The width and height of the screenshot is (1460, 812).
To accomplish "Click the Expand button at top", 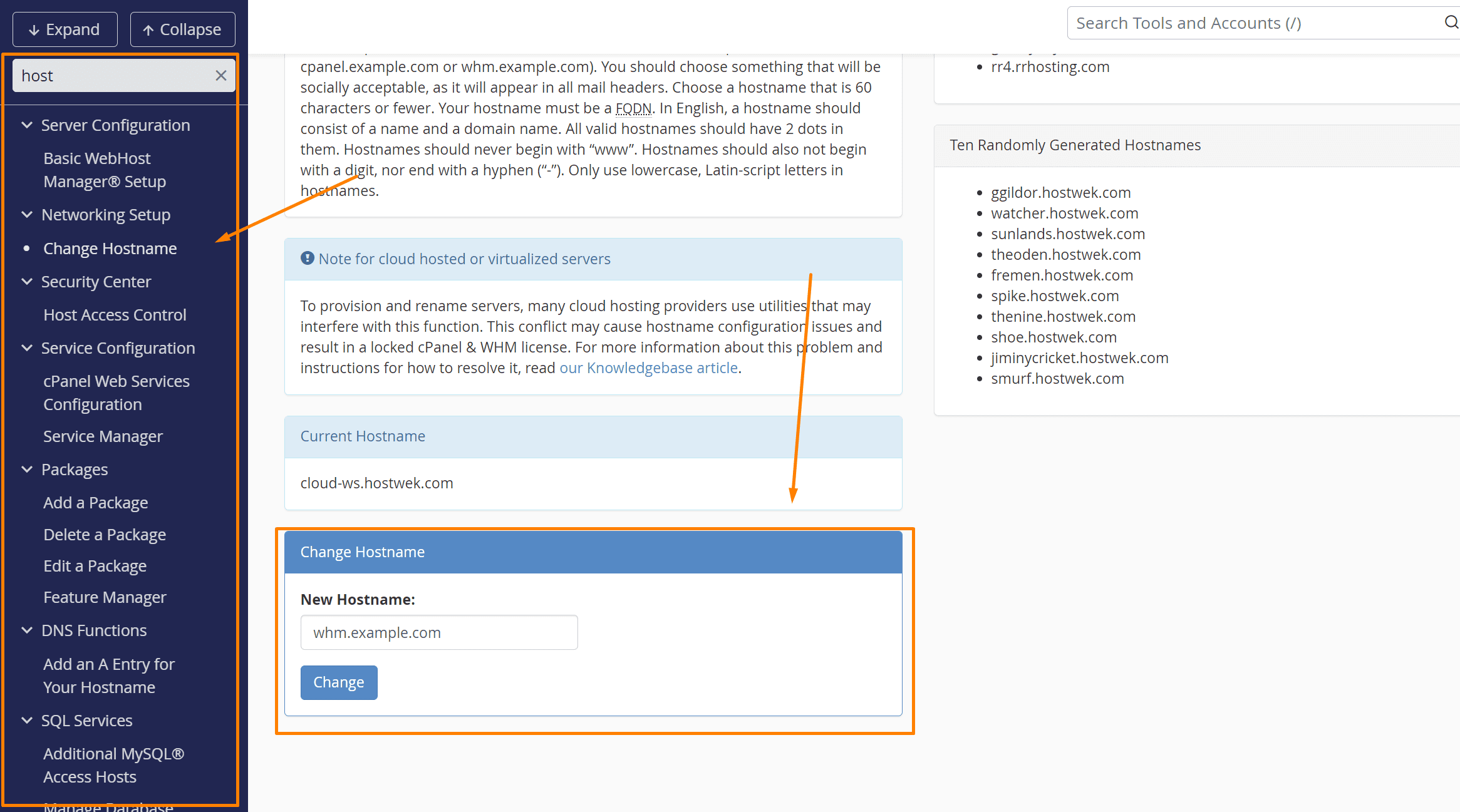I will (65, 29).
